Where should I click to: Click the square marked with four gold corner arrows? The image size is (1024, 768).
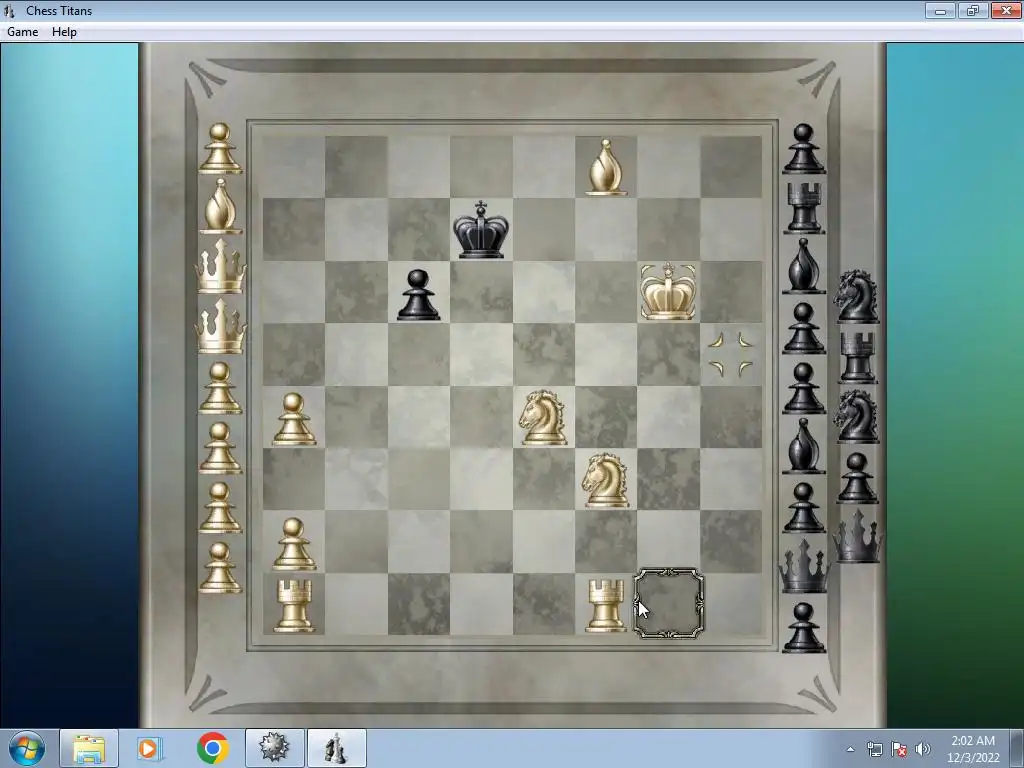[x=731, y=355]
